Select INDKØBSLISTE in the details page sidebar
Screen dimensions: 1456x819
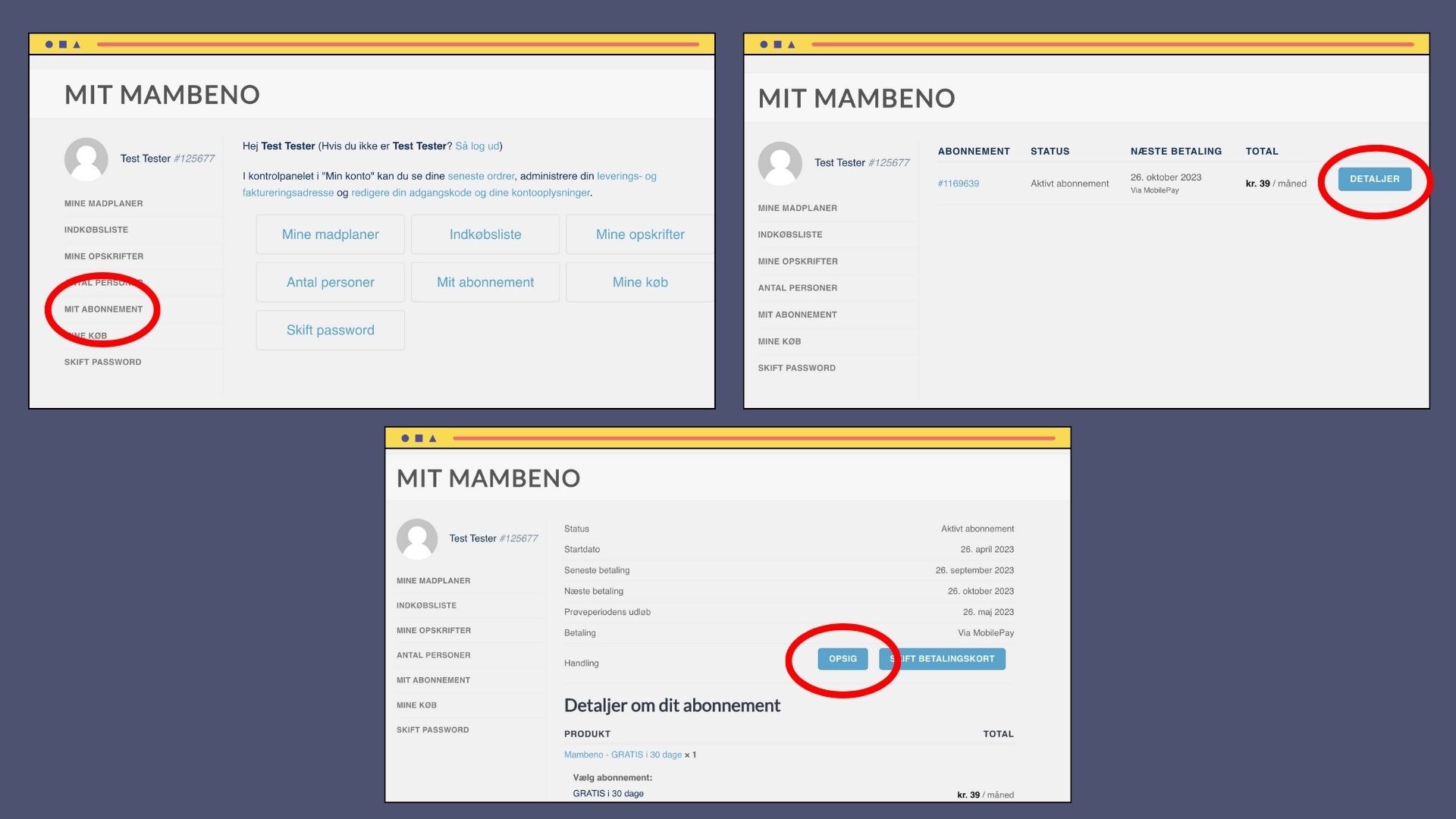click(x=427, y=606)
